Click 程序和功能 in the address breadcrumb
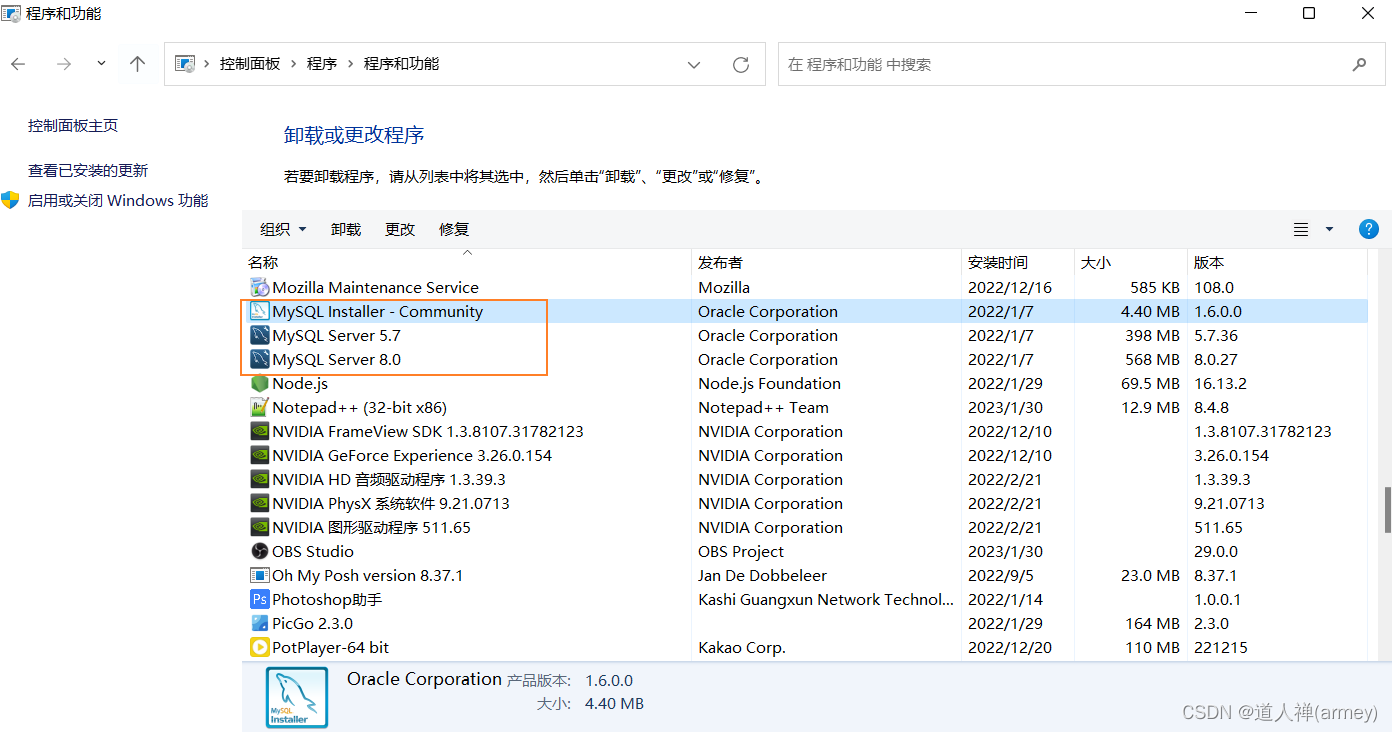The width and height of the screenshot is (1392, 732). click(x=401, y=64)
